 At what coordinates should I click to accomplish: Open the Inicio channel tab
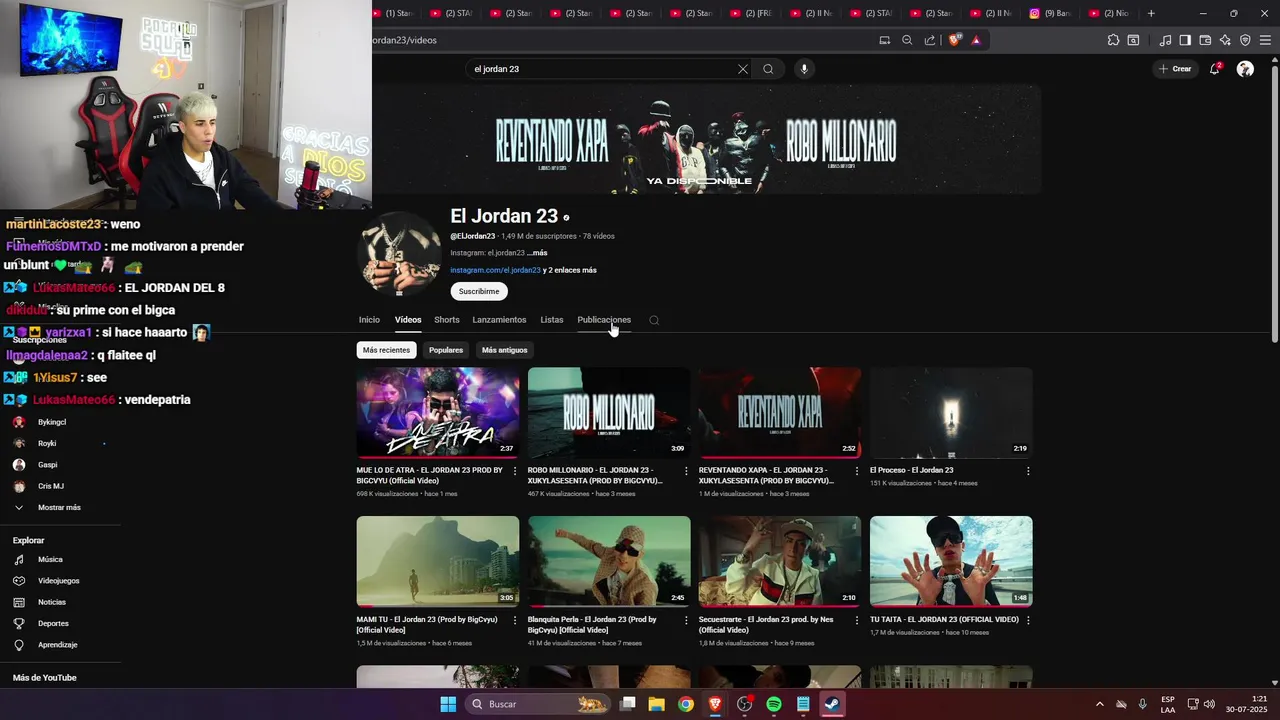[369, 320]
